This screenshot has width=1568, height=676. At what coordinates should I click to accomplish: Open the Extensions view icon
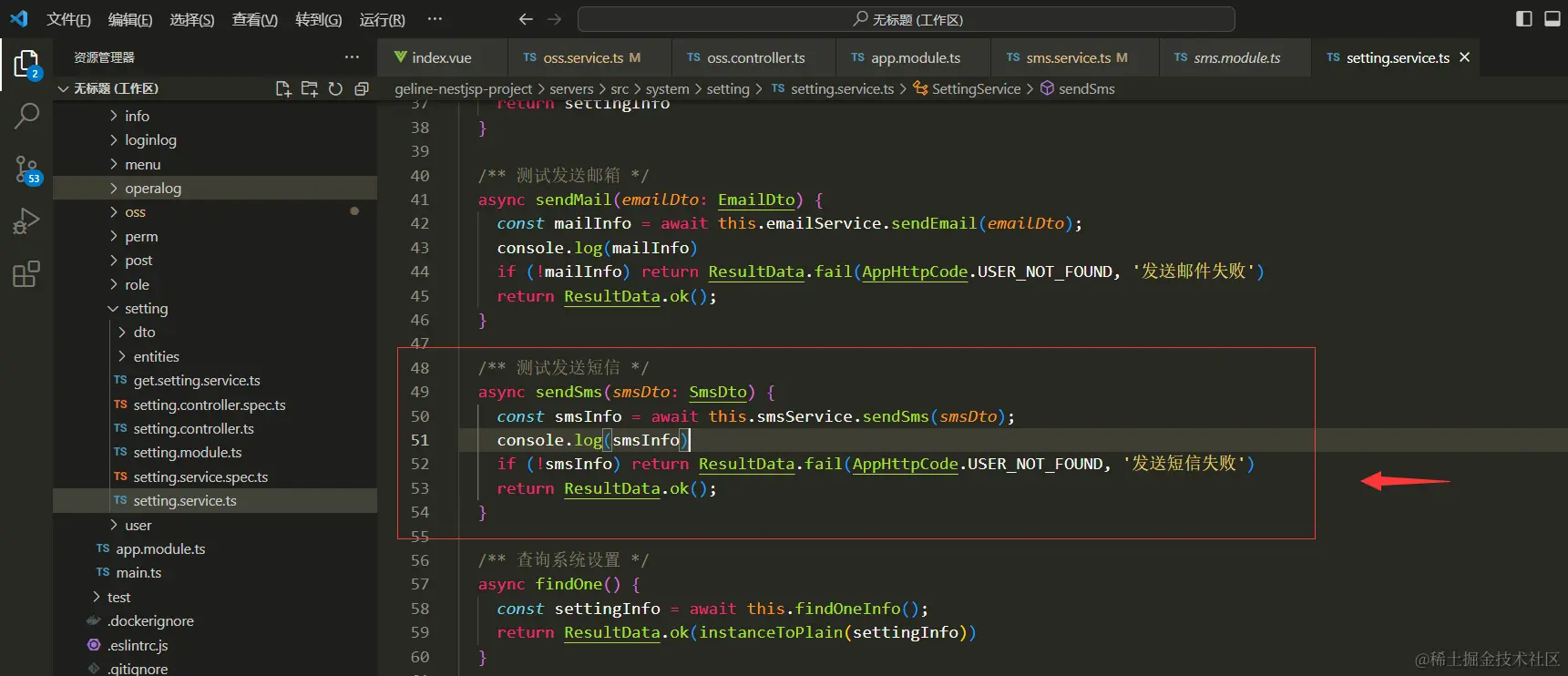pyautogui.click(x=26, y=274)
